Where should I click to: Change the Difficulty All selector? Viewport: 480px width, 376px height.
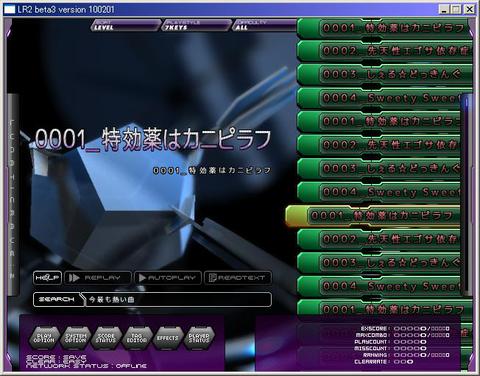pos(265,25)
